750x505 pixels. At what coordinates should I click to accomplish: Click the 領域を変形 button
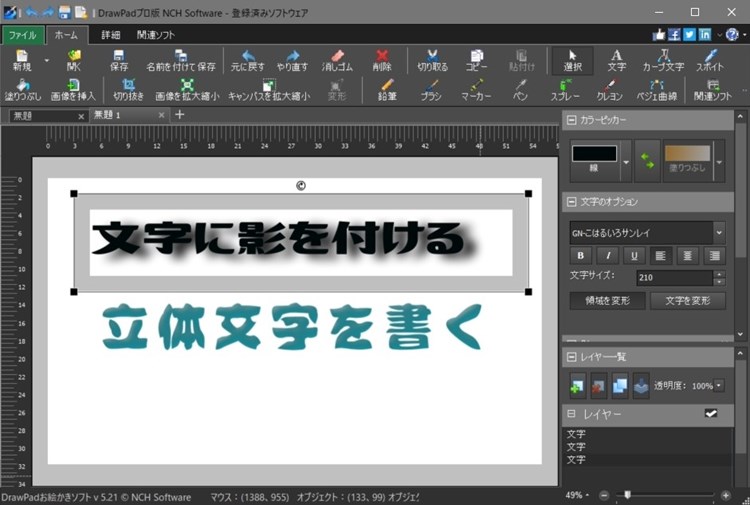click(607, 301)
